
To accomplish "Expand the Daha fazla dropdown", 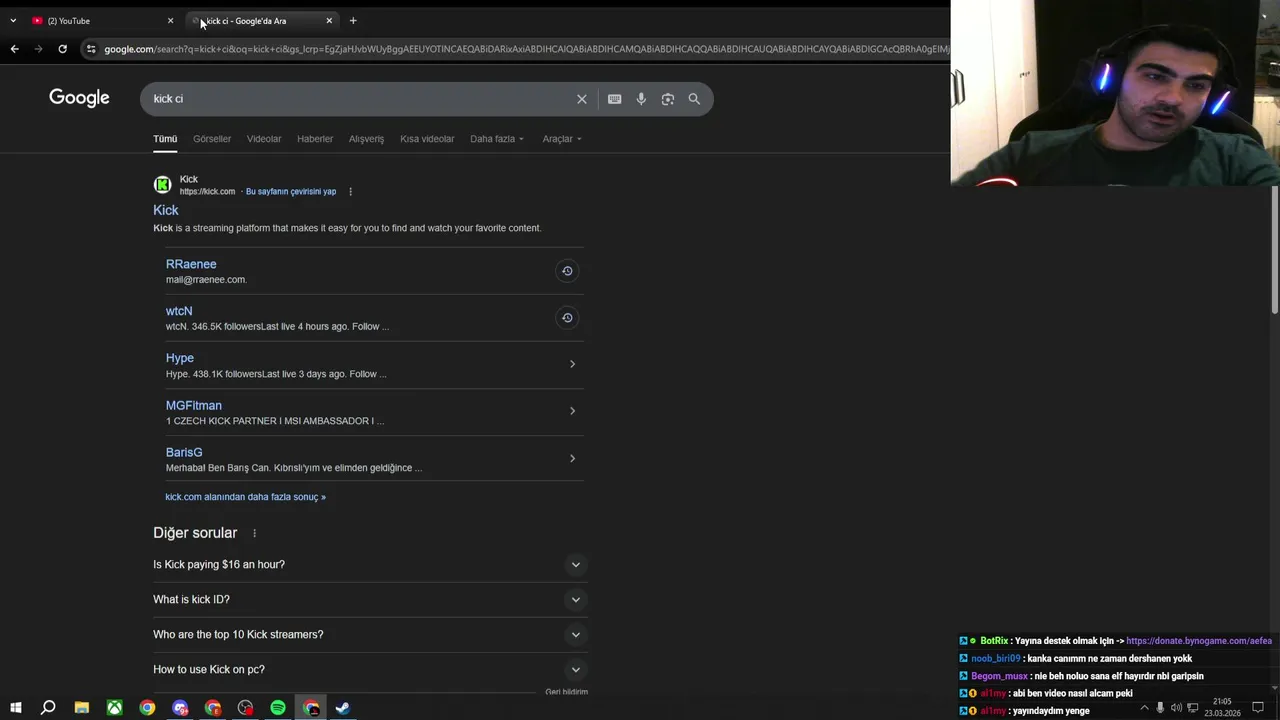I will tap(497, 139).
